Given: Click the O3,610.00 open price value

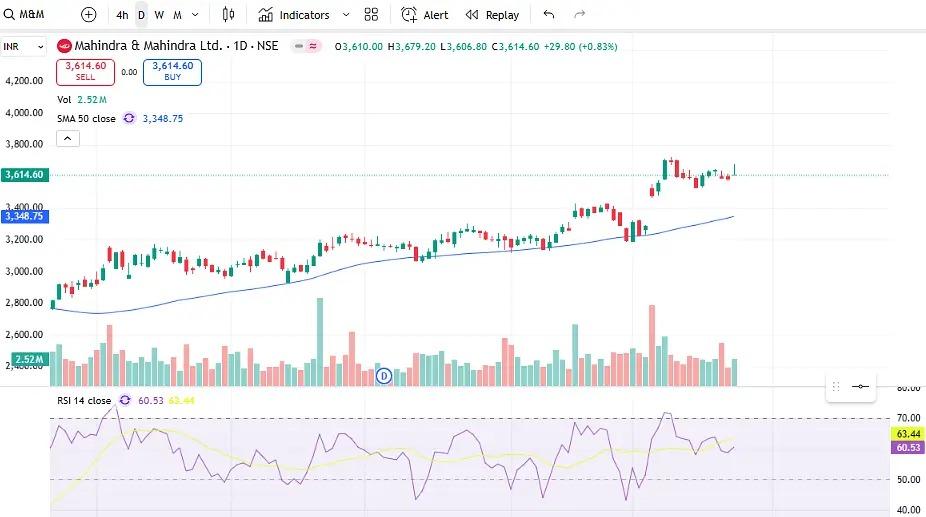Looking at the screenshot, I should tap(358, 46).
